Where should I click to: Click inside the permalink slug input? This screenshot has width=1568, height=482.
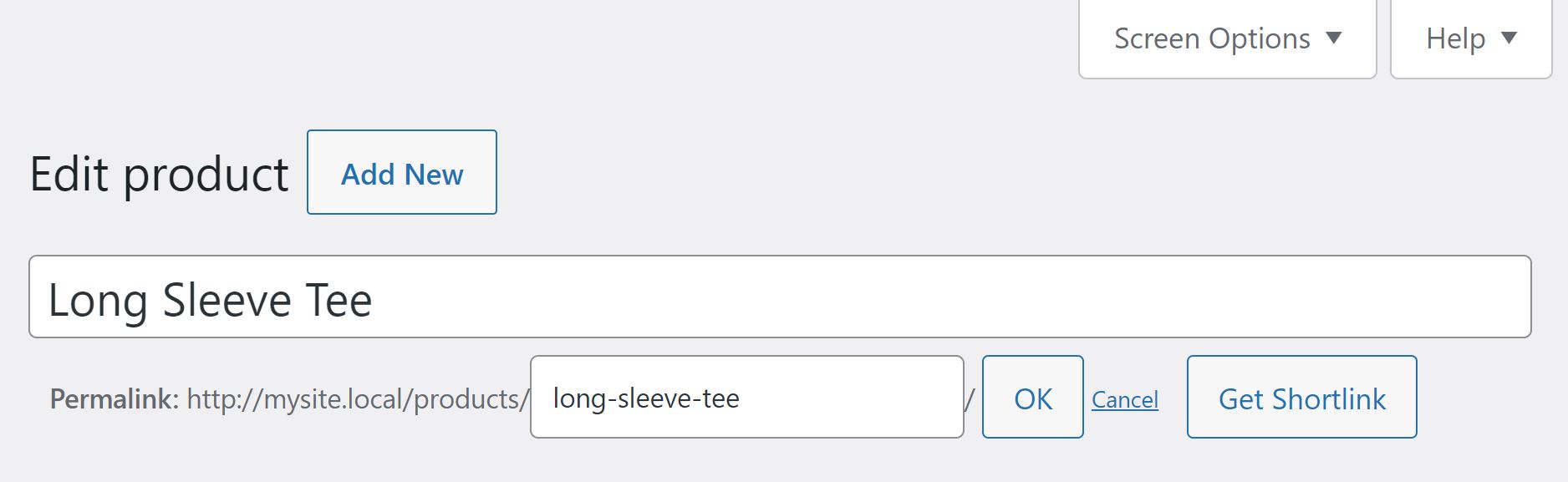pyautogui.click(x=746, y=398)
